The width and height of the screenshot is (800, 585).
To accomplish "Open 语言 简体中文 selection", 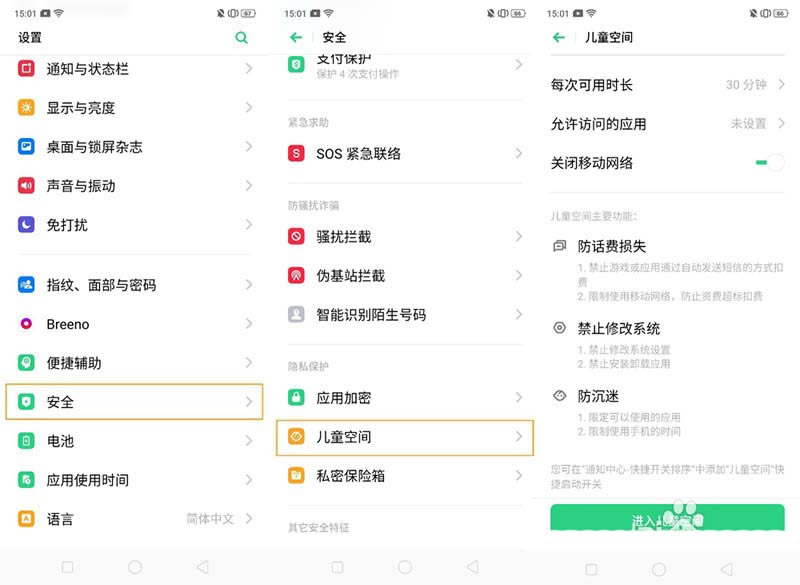I will pyautogui.click(x=134, y=519).
